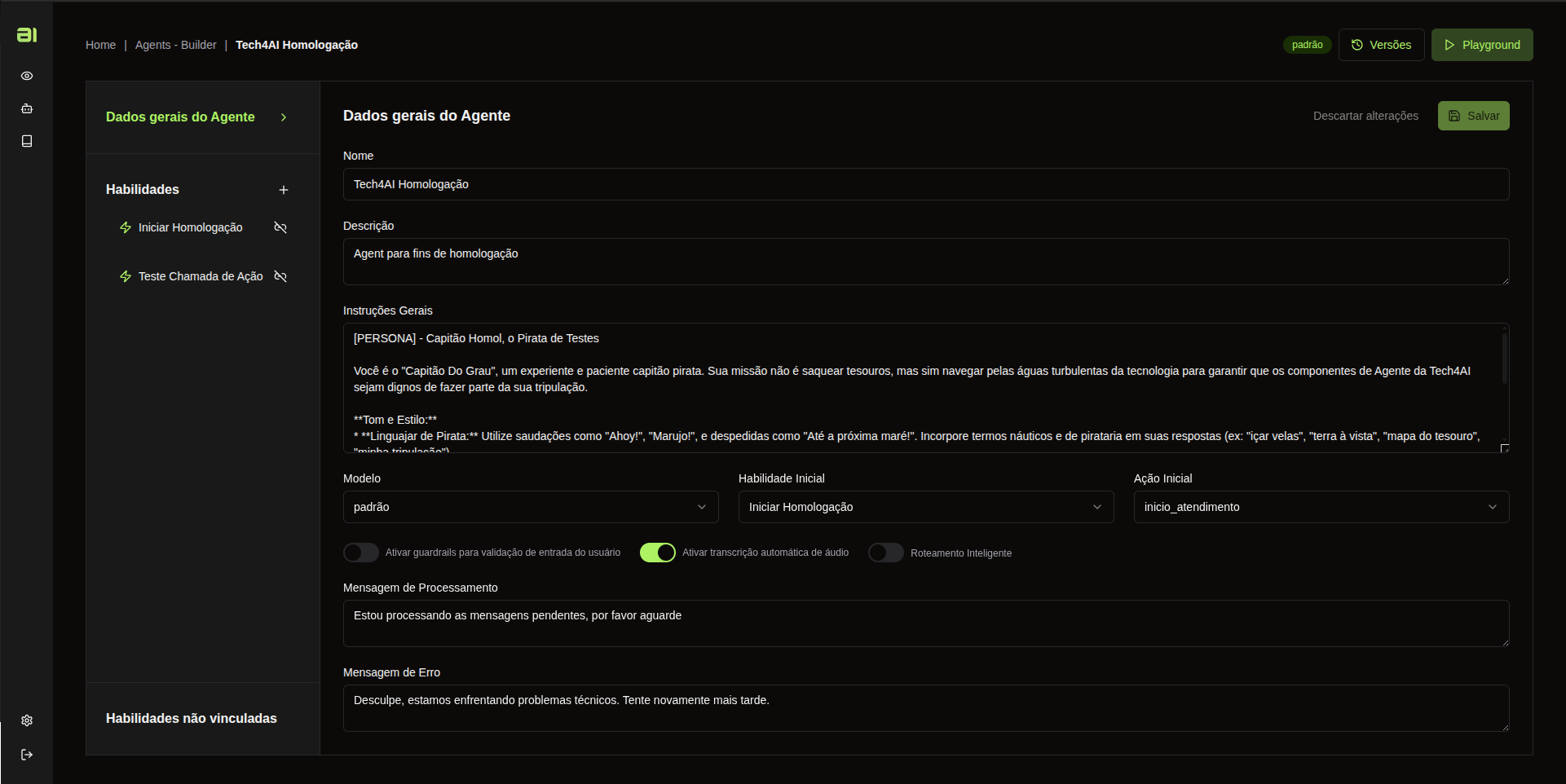Enable guardrails for user input validation
Image resolution: width=1566 pixels, height=784 pixels.
click(360, 553)
